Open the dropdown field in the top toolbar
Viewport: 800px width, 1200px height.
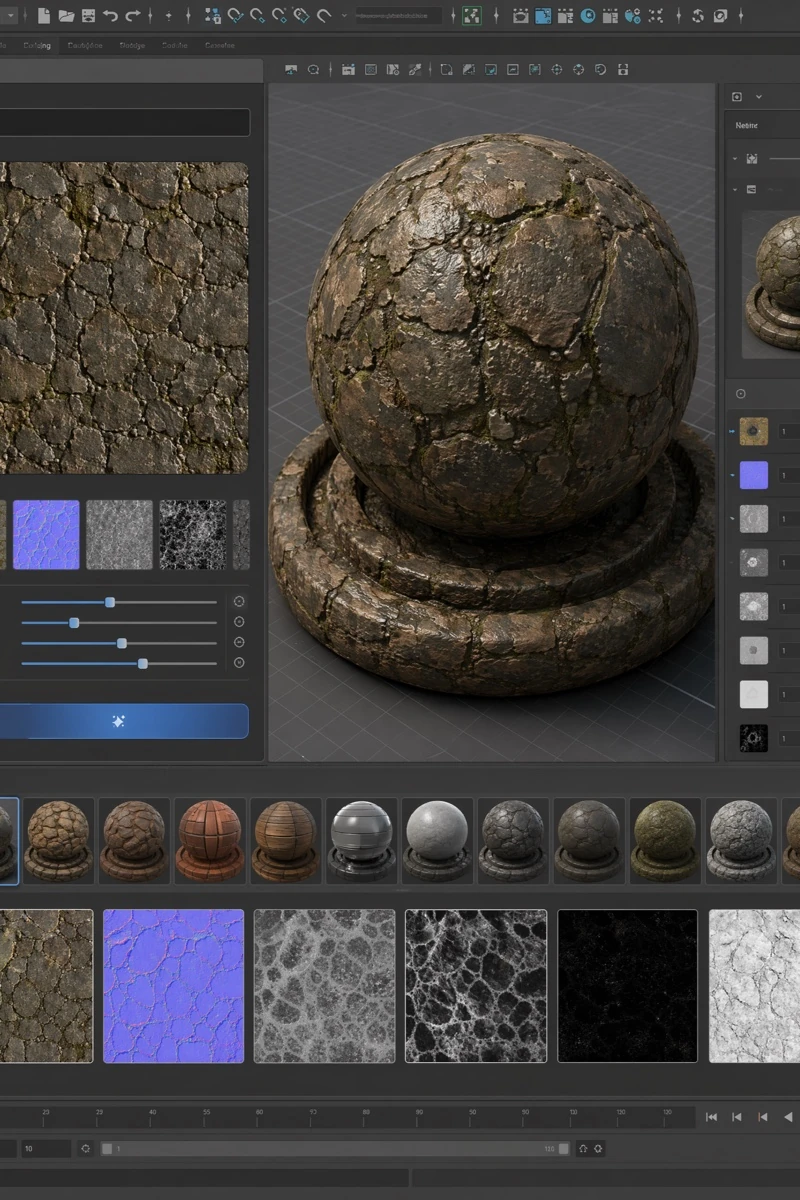(x=397, y=16)
